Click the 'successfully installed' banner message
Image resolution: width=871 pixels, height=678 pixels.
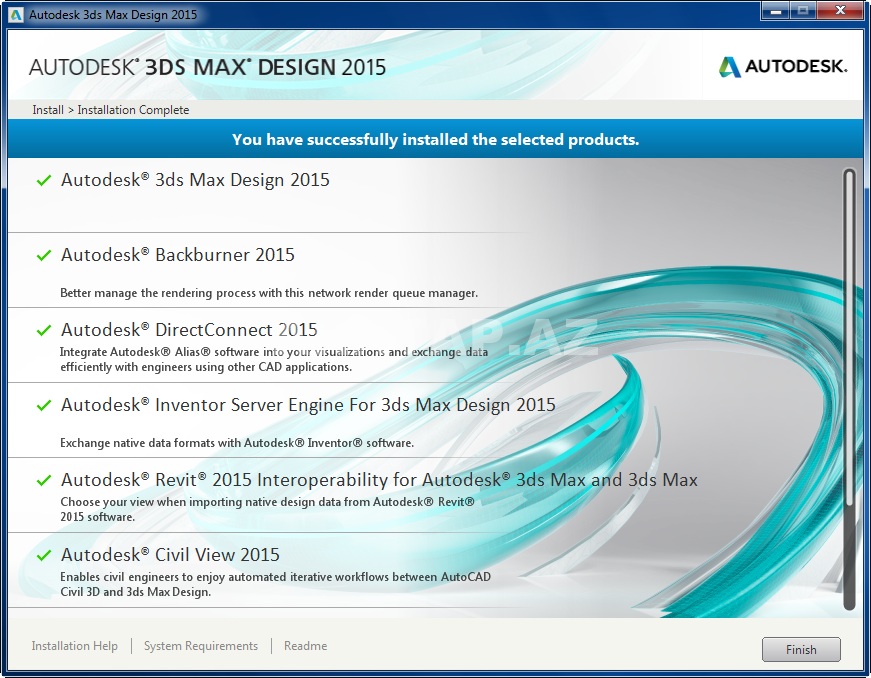(436, 139)
